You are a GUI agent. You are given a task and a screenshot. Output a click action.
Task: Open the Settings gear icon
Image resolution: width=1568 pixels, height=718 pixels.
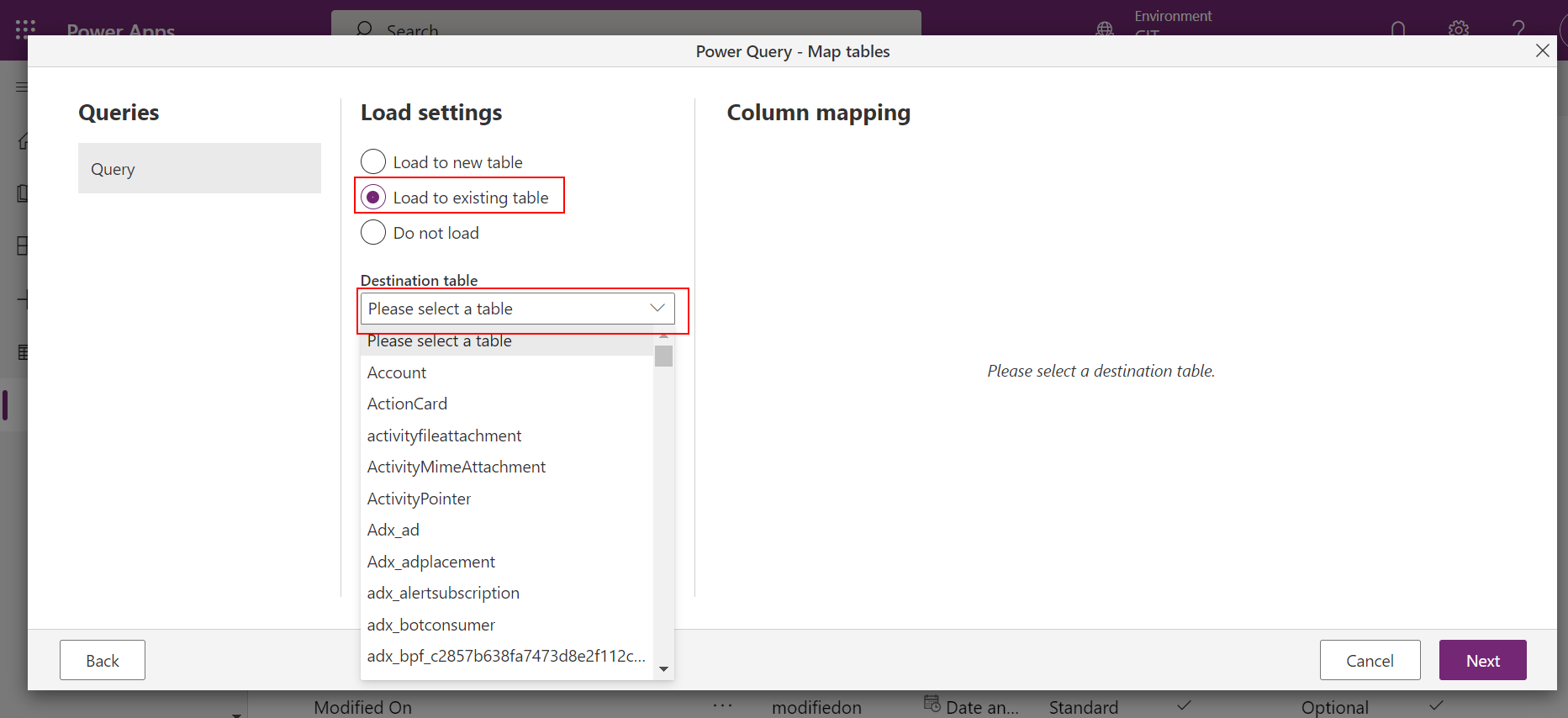pos(1459,29)
